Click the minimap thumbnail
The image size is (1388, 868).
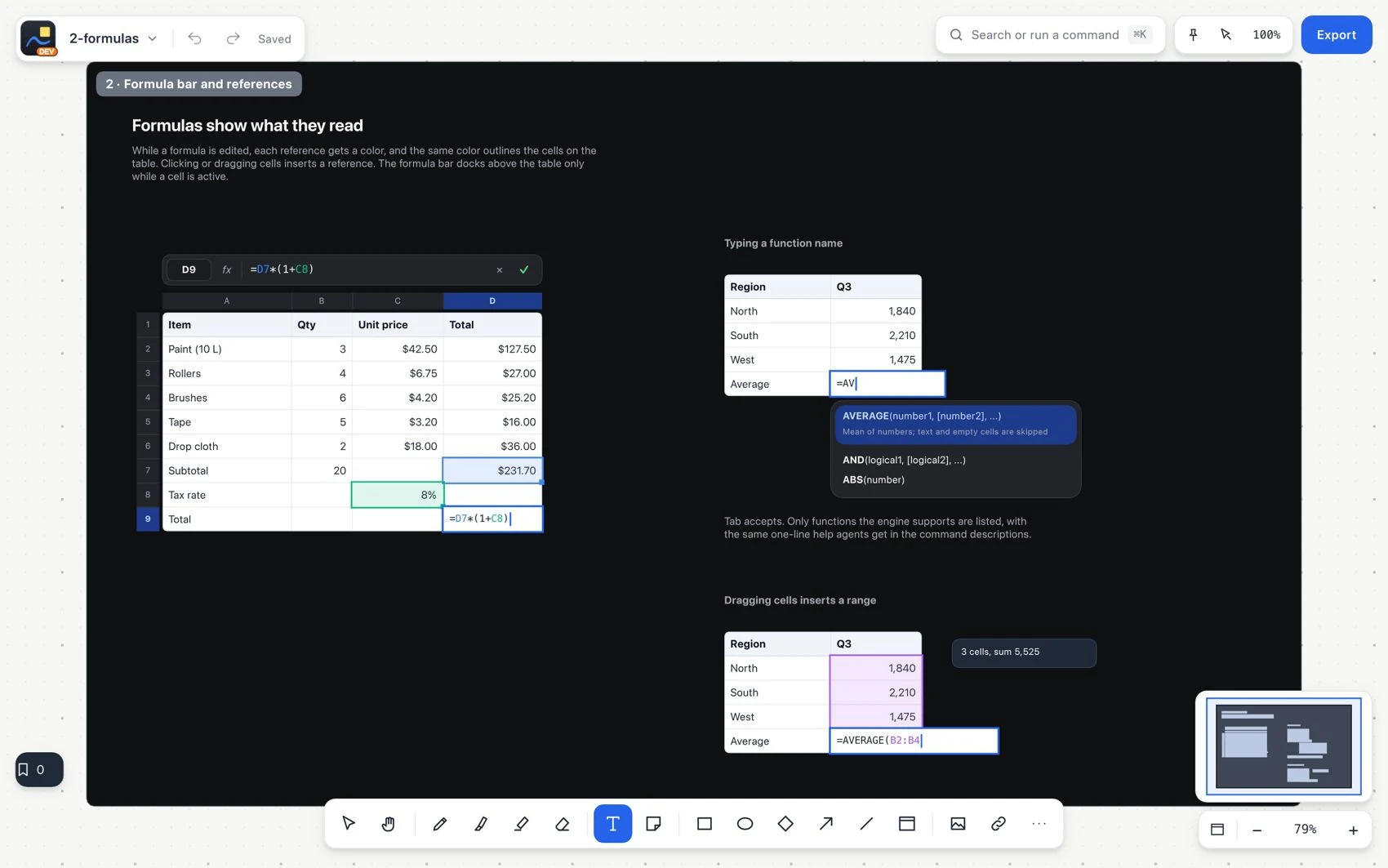(1283, 746)
